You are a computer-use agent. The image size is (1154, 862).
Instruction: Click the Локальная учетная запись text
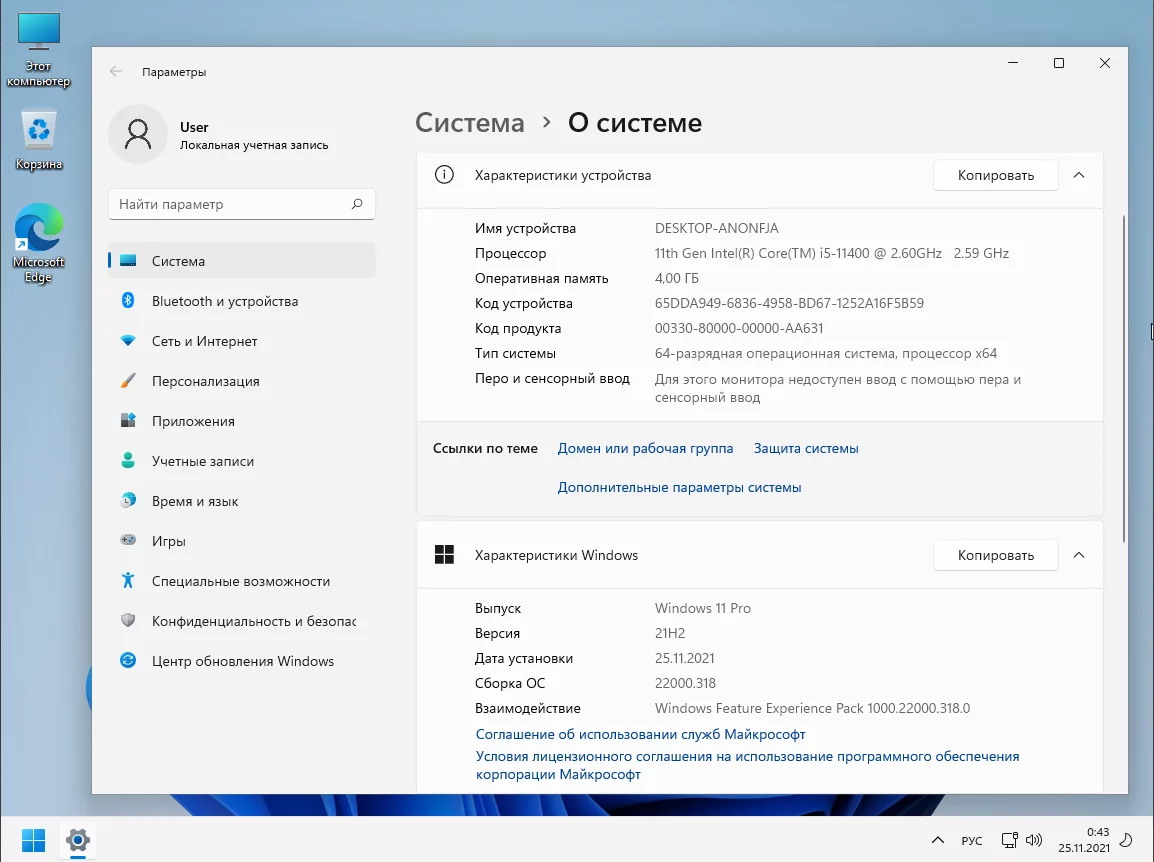coord(254,145)
